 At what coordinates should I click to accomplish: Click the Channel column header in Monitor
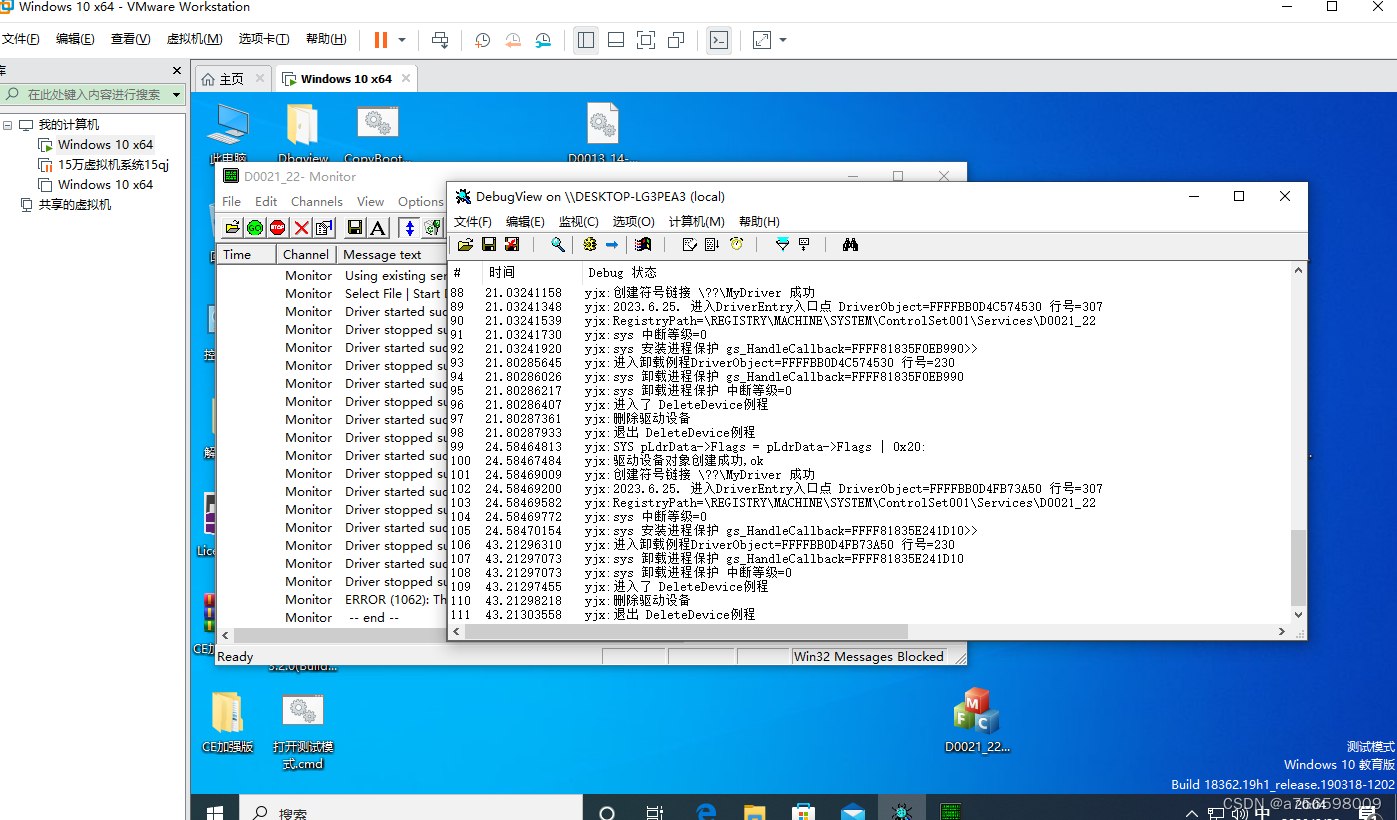click(x=305, y=254)
